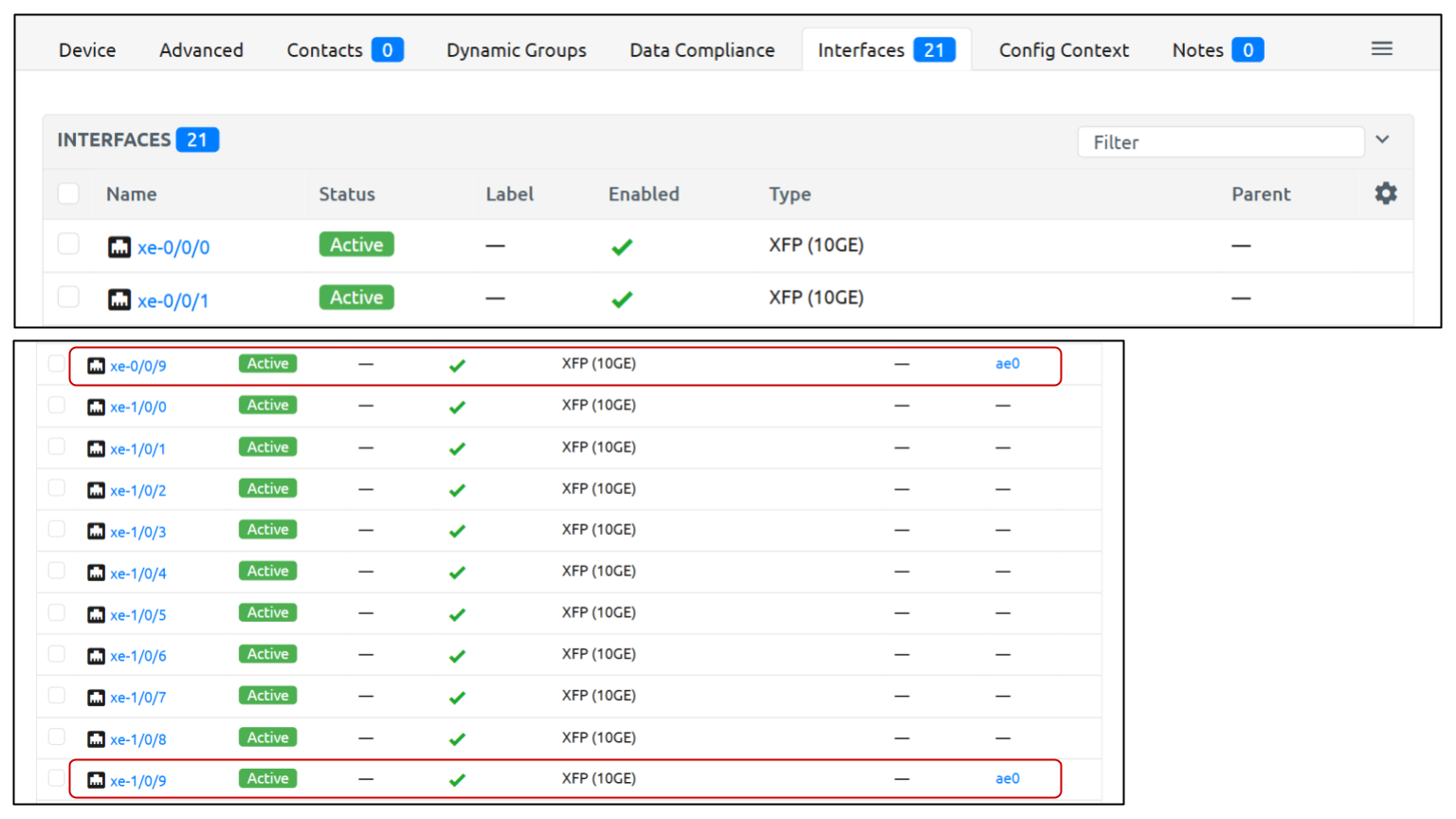Click into the Filter input field

coord(1220,142)
